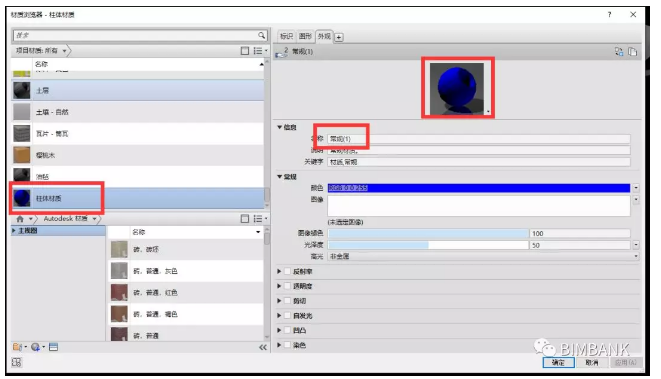Open Autodesk library list view options

(x=260, y=219)
